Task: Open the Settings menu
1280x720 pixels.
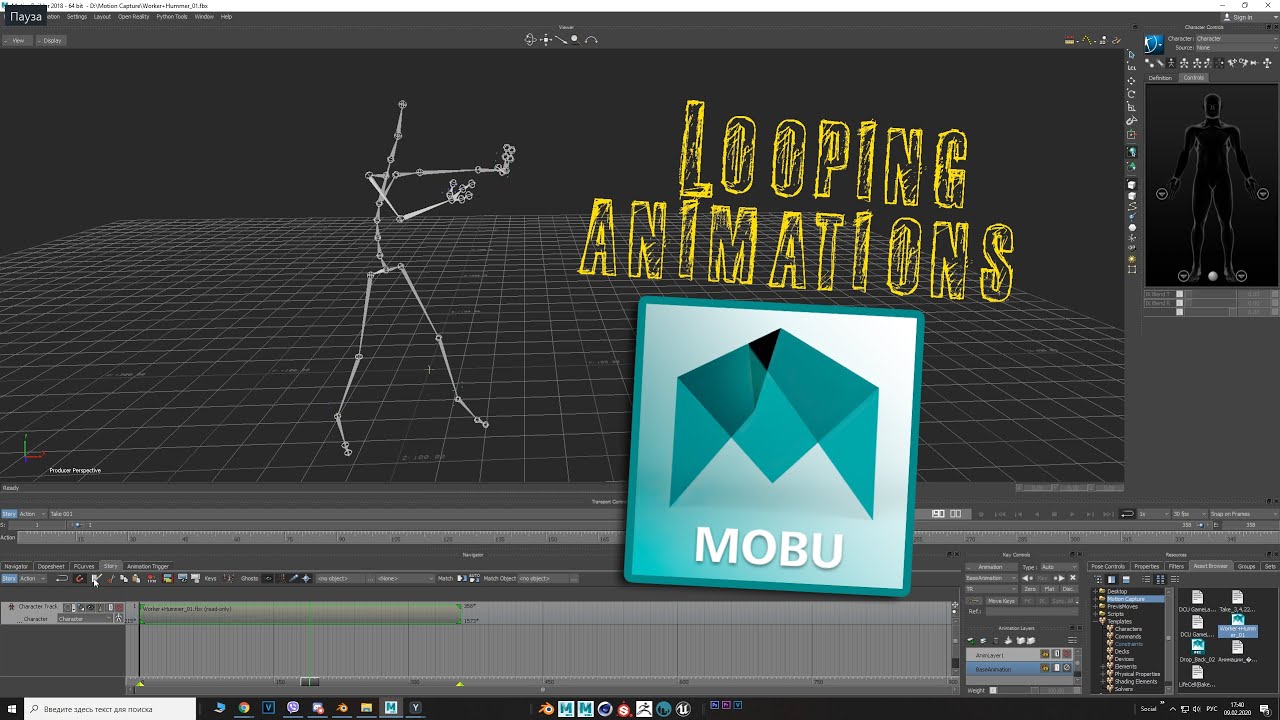Action: tap(76, 17)
